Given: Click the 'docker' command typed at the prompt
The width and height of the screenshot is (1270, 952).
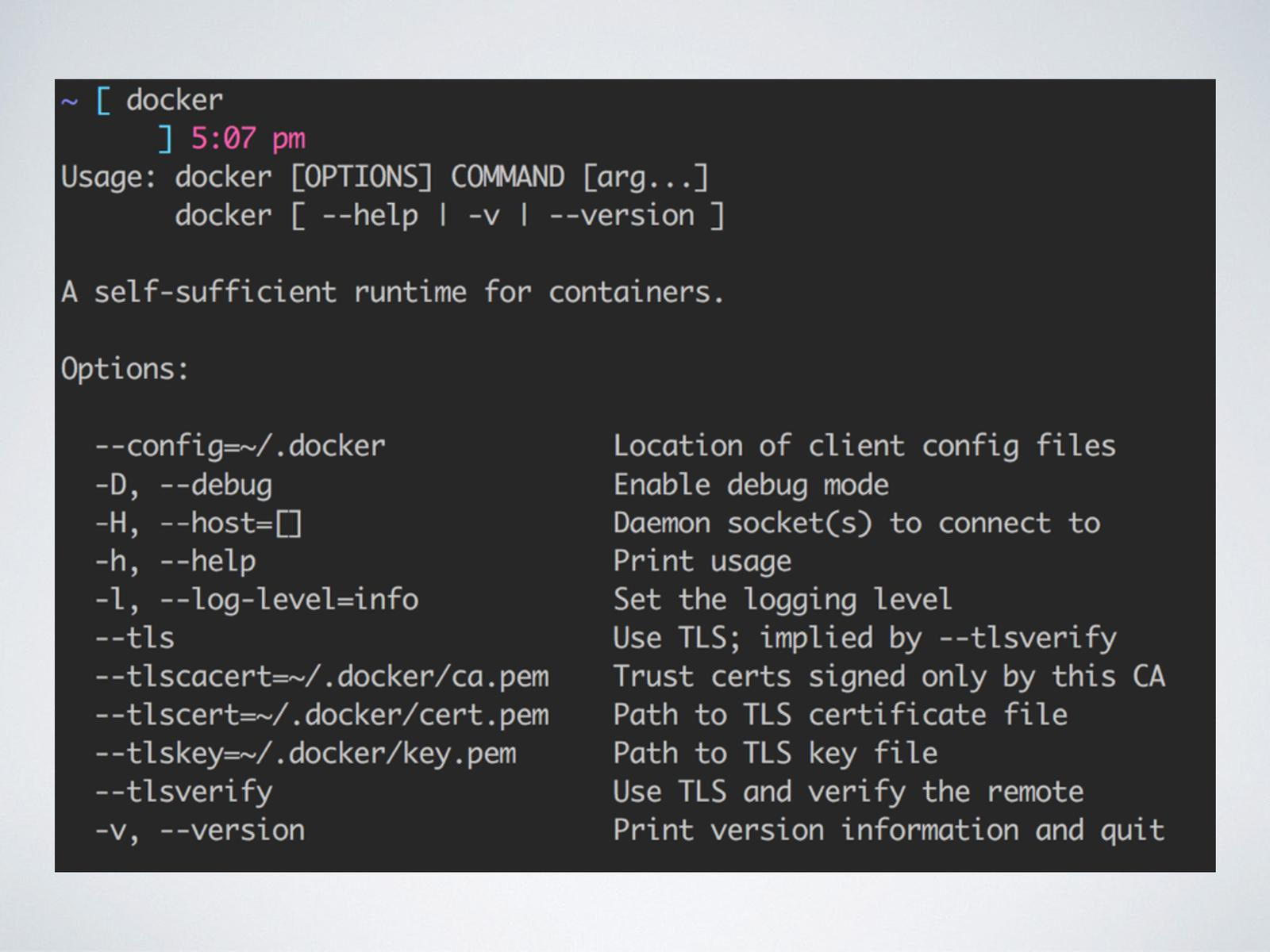Looking at the screenshot, I should coord(175,100).
